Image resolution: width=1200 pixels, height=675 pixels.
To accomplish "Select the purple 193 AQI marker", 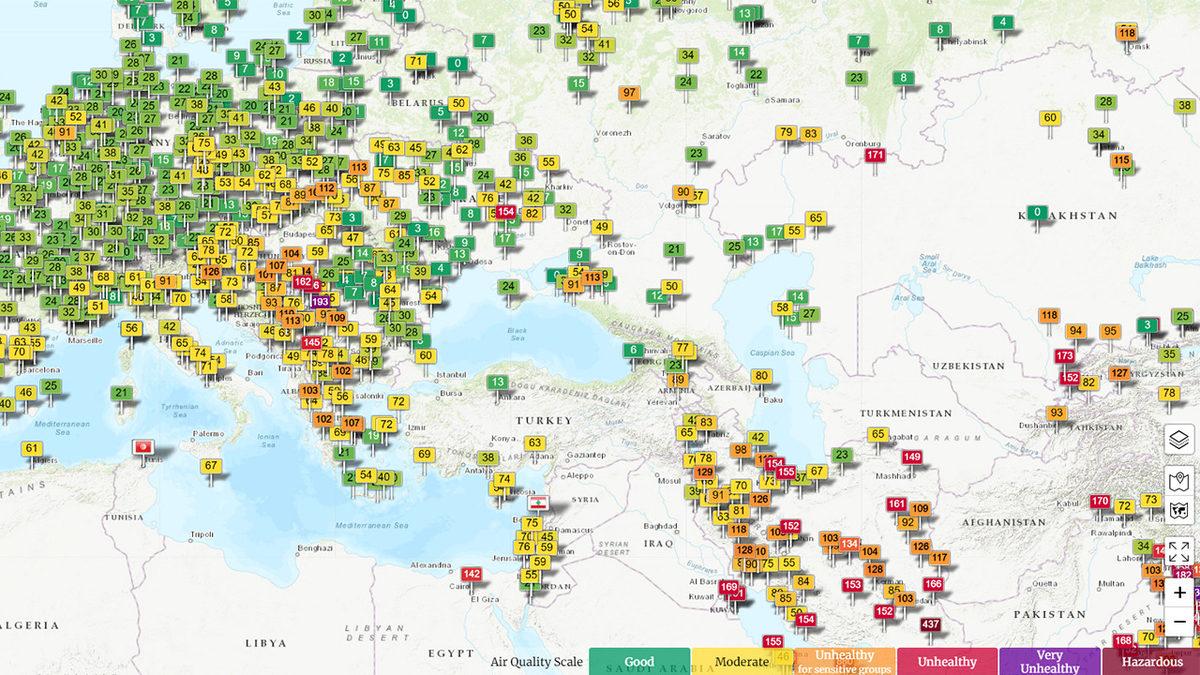I will coord(320,300).
